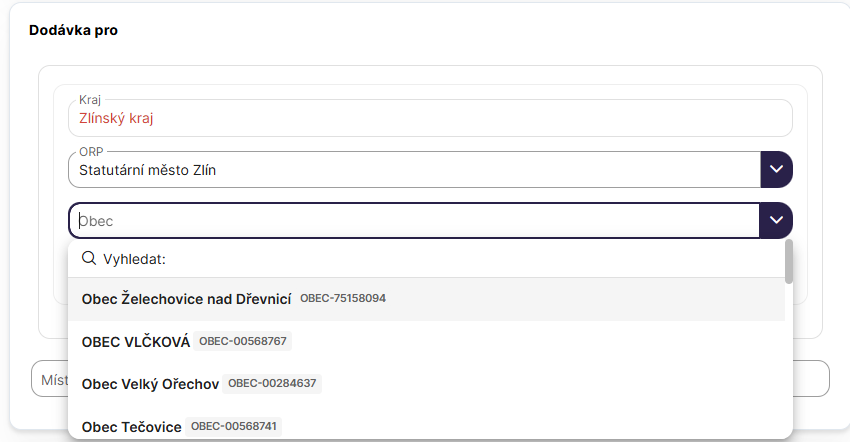This screenshot has width=850, height=442.
Task: Click the Dodávka pro heading
Action: coord(73,31)
